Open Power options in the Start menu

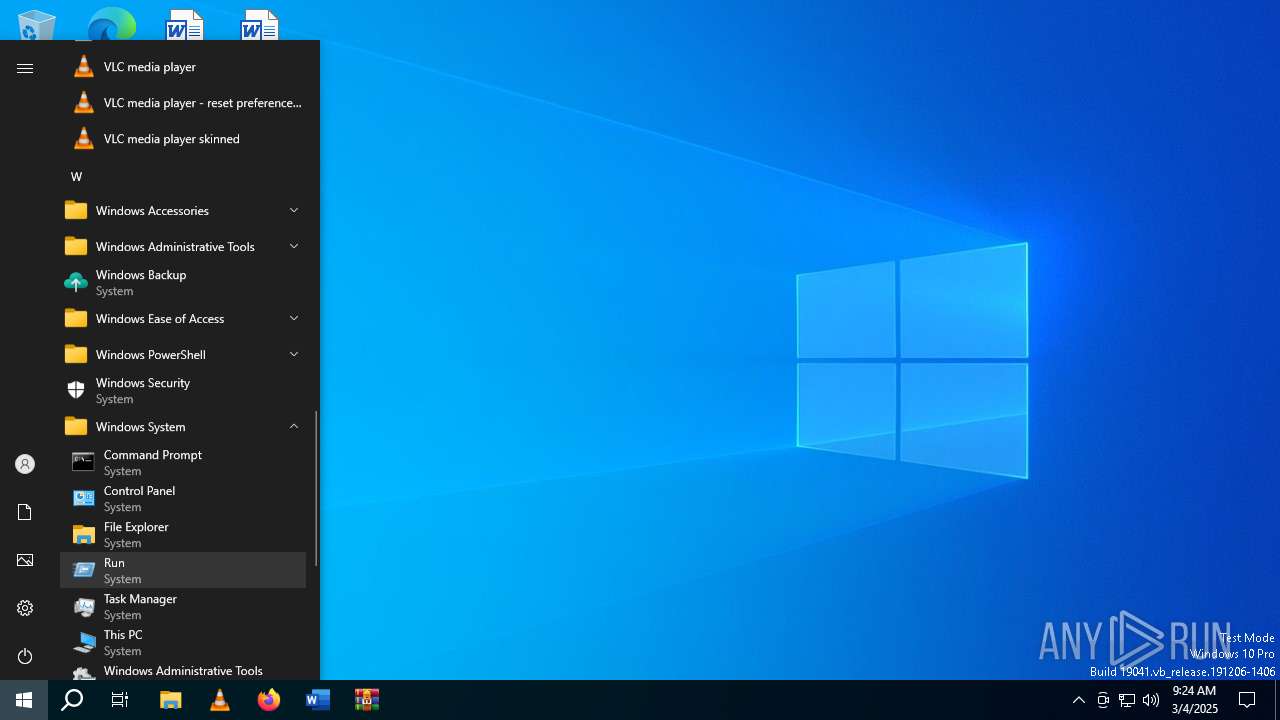(x=25, y=656)
